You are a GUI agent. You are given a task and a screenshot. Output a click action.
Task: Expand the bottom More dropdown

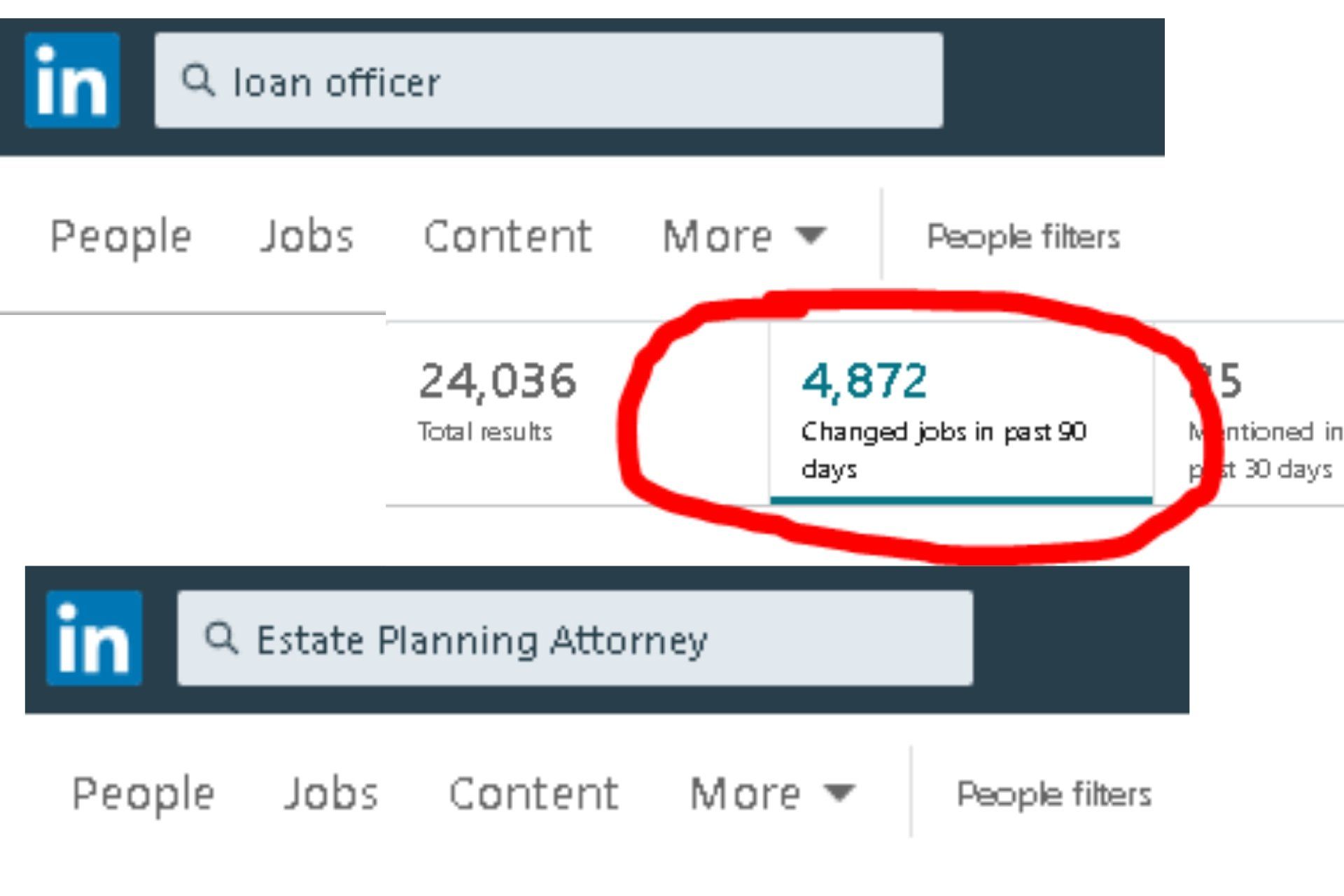(773, 793)
